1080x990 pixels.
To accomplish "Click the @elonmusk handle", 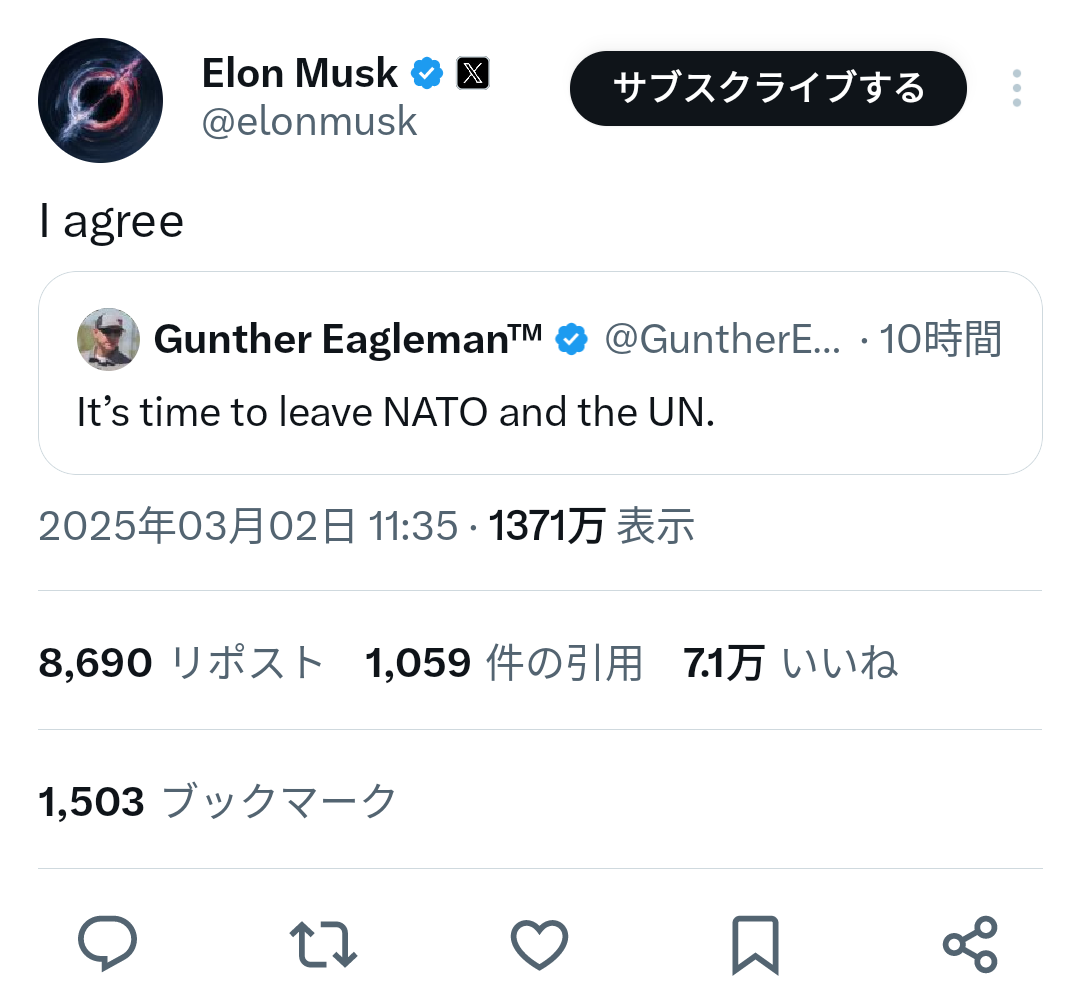I will (309, 122).
